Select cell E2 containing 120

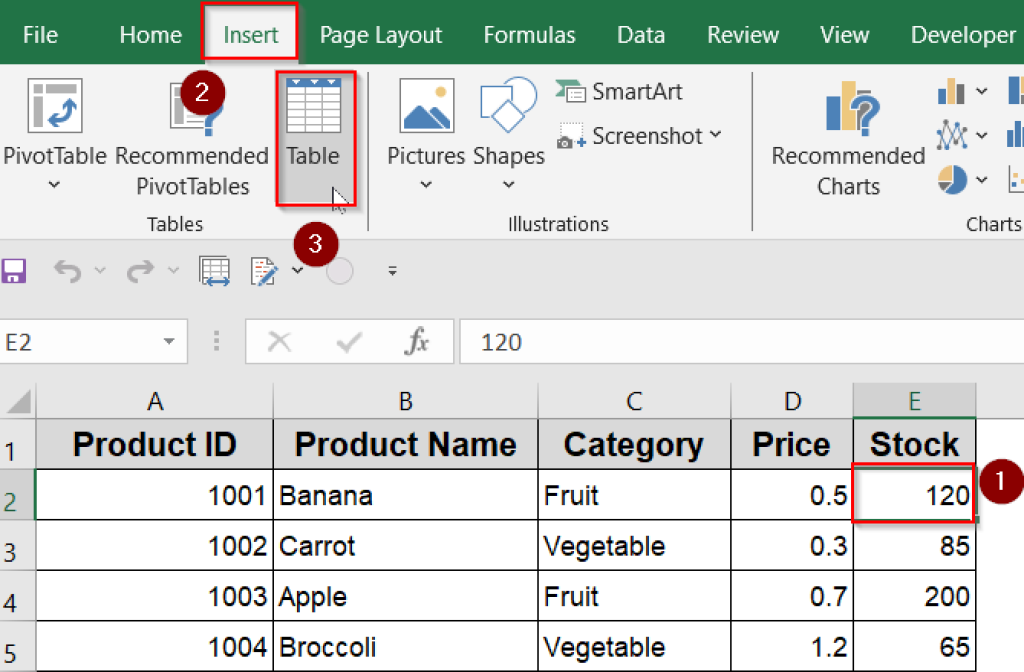point(913,494)
